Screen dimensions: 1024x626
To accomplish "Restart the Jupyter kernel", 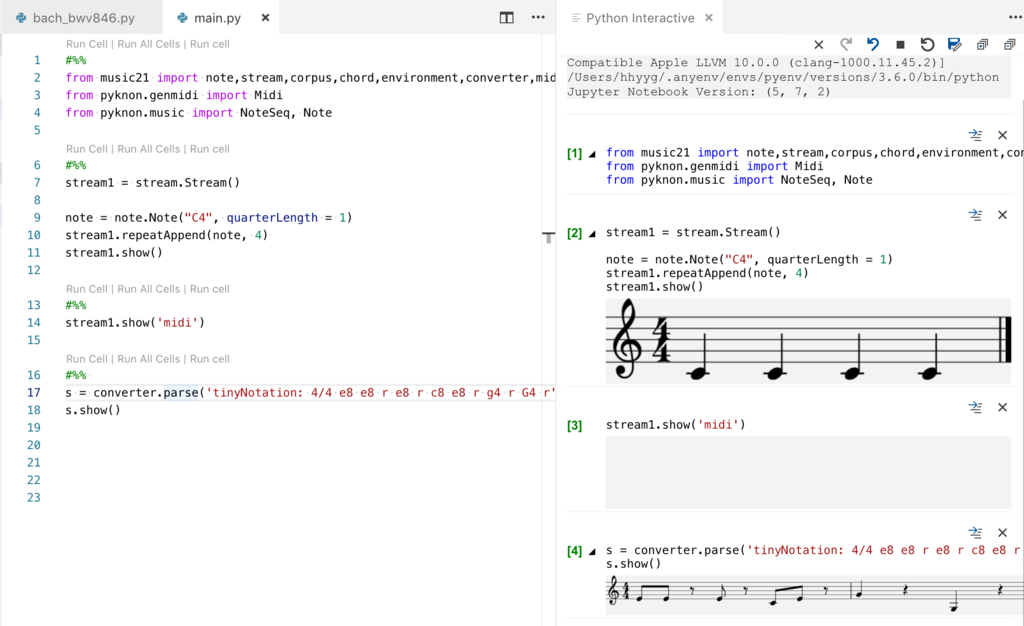I will tap(927, 45).
